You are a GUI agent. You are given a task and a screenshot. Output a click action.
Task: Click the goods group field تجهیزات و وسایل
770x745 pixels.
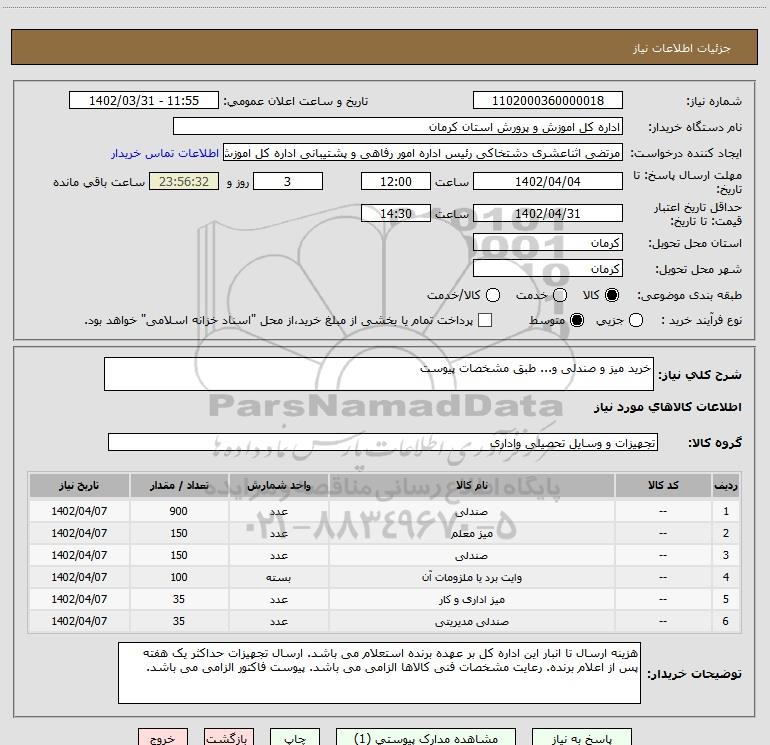point(383,442)
